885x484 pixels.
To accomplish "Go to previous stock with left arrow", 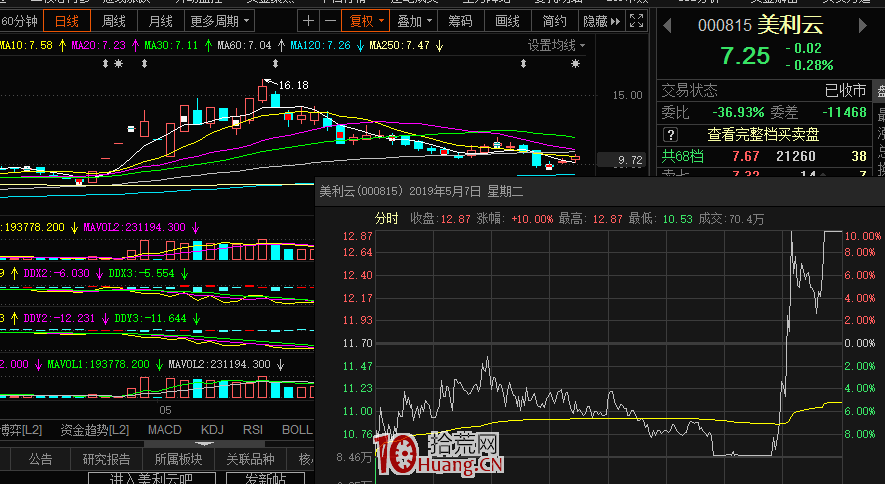I will coord(666,24).
